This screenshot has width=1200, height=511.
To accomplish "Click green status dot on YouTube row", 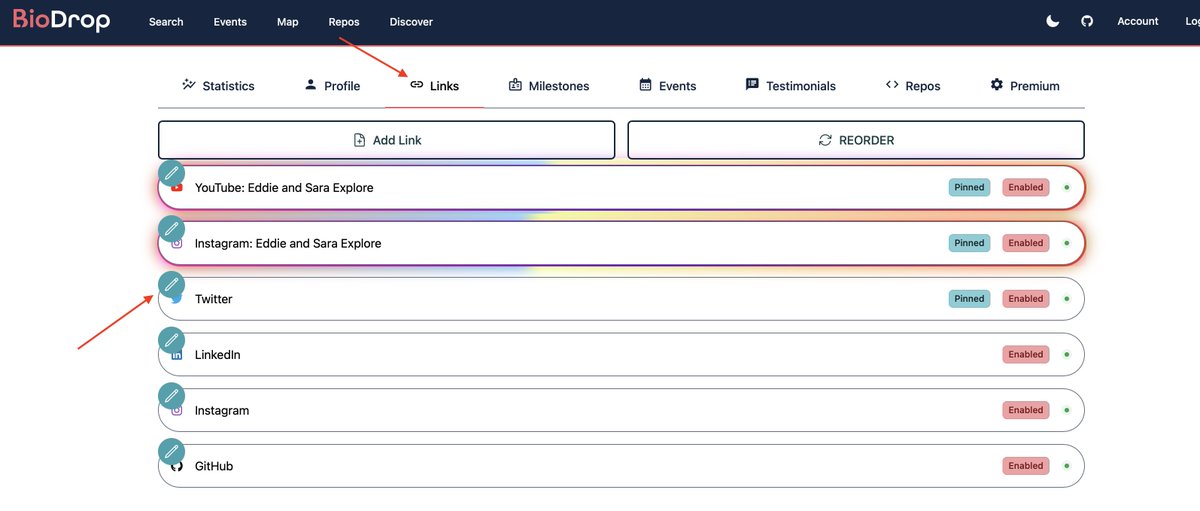I will pyautogui.click(x=1066, y=187).
